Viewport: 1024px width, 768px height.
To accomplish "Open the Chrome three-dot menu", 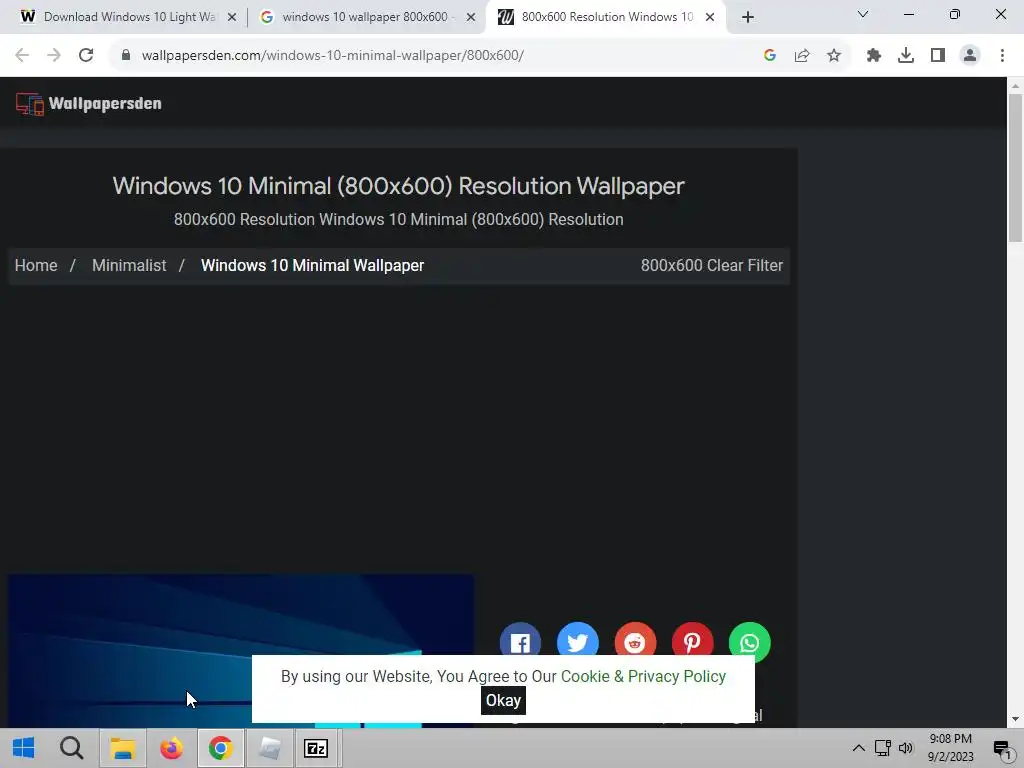I will [x=1002, y=56].
